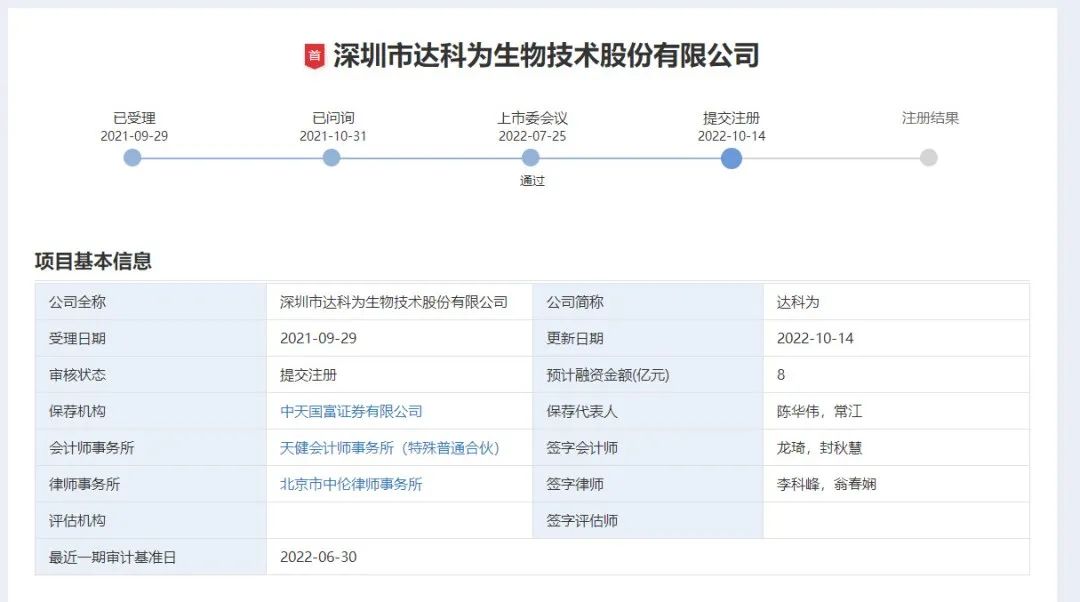Screen dimensions: 1080x602
Task: Open the 天健会计师事务所 accounting firm link
Action: pyautogui.click(x=389, y=448)
